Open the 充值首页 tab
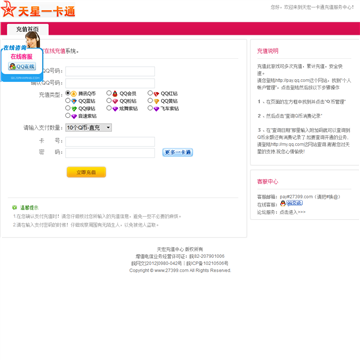This screenshot has height=360, width=360. pos(27,29)
